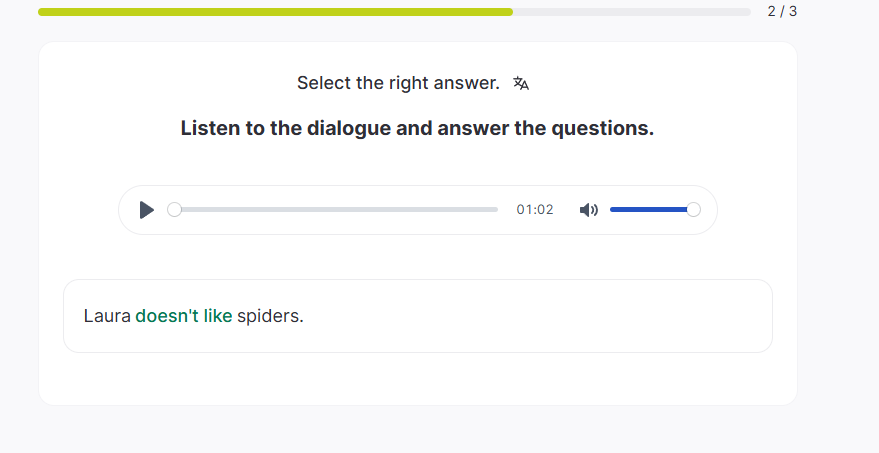This screenshot has width=879, height=453.
Task: Open the green "doesn't like" answer choice
Action: click(184, 316)
